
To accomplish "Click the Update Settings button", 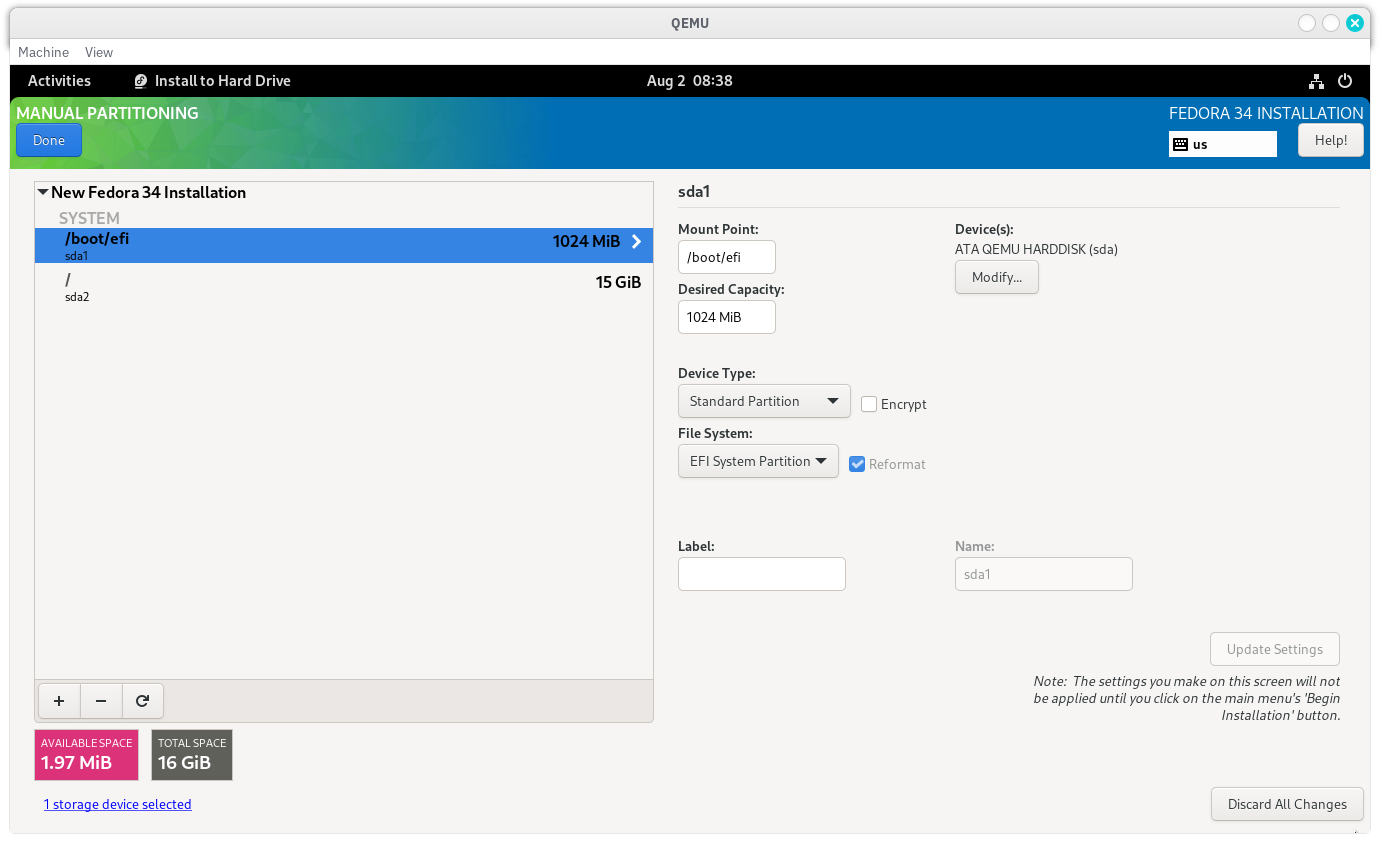I will [1275, 649].
